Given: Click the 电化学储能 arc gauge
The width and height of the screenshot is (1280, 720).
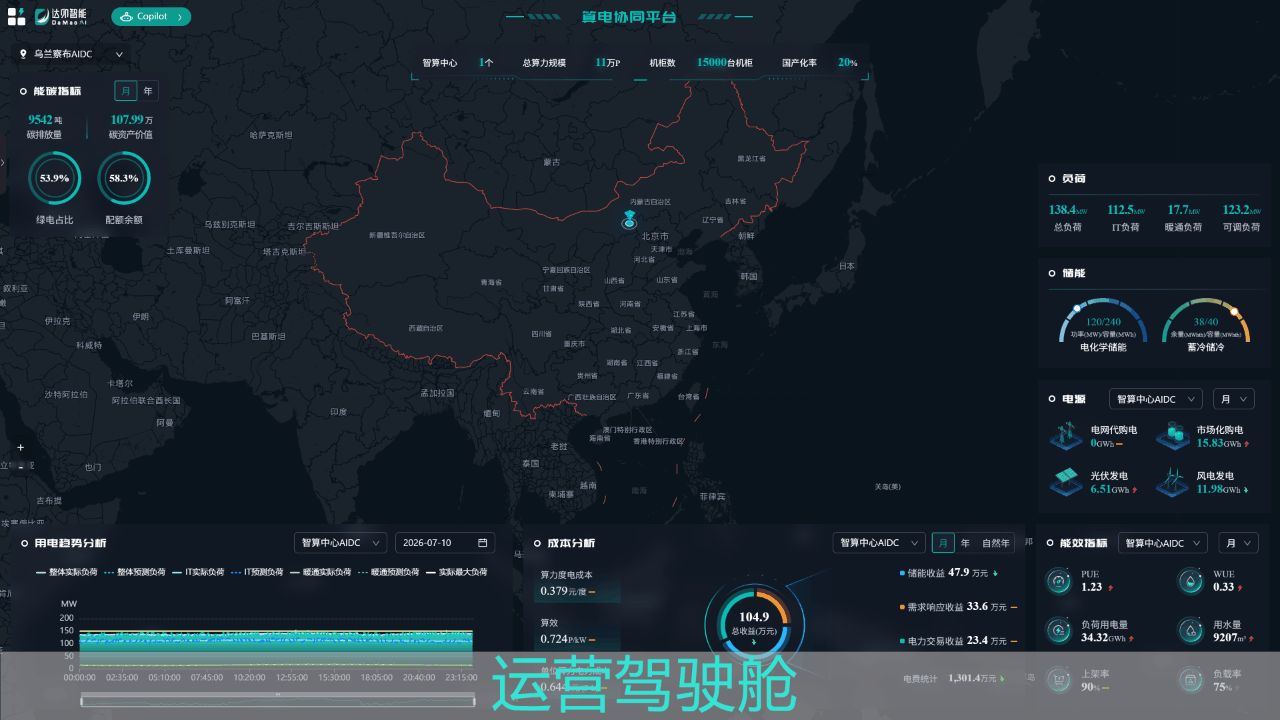Looking at the screenshot, I should (x=1103, y=320).
